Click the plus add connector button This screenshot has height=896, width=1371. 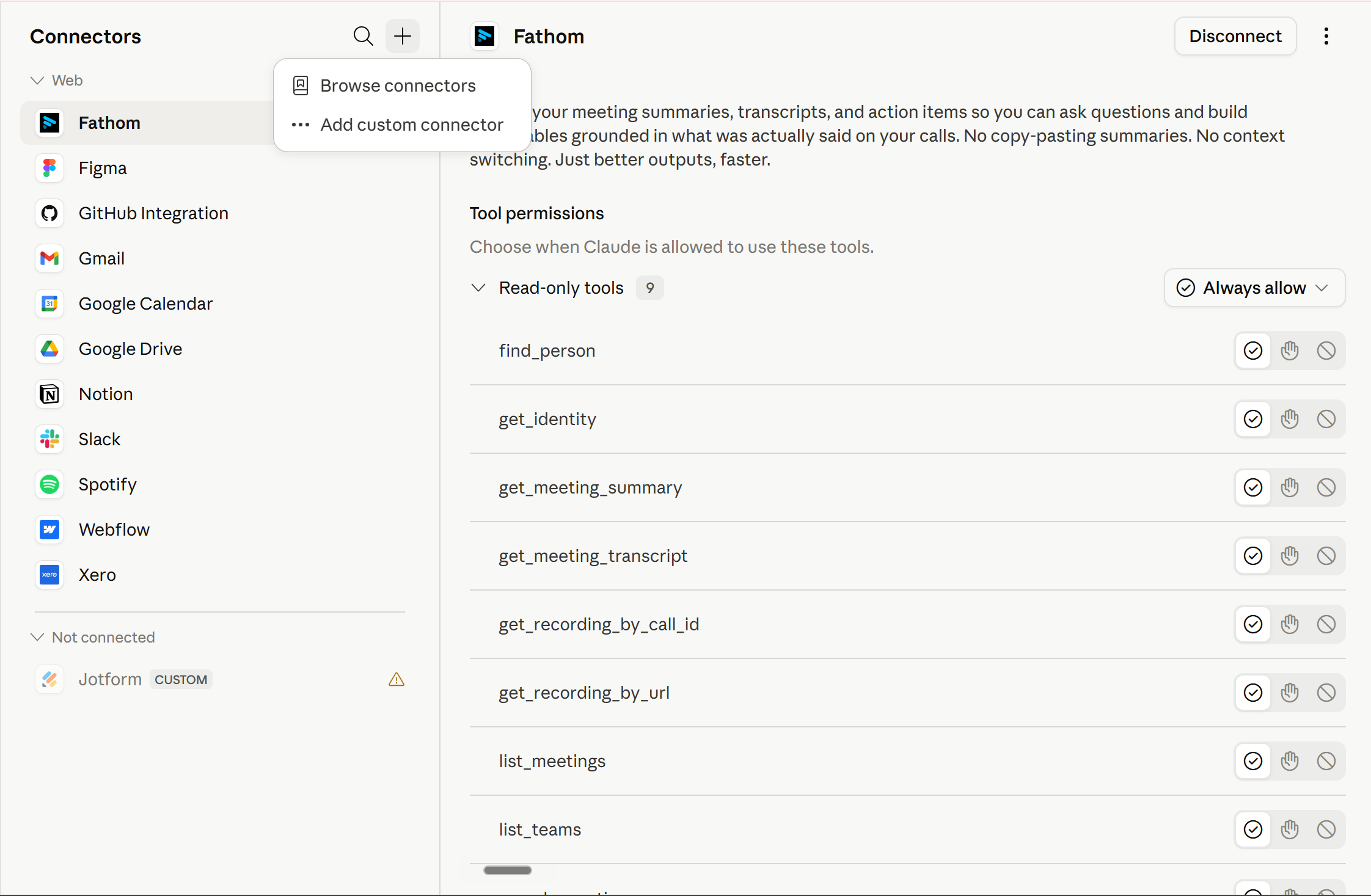403,36
